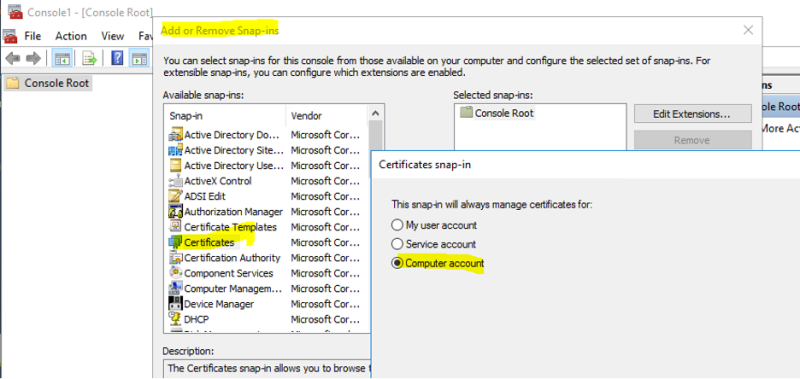Click the Active Directory Sites snap-in icon
This screenshot has height=379, width=800.
pos(176,150)
